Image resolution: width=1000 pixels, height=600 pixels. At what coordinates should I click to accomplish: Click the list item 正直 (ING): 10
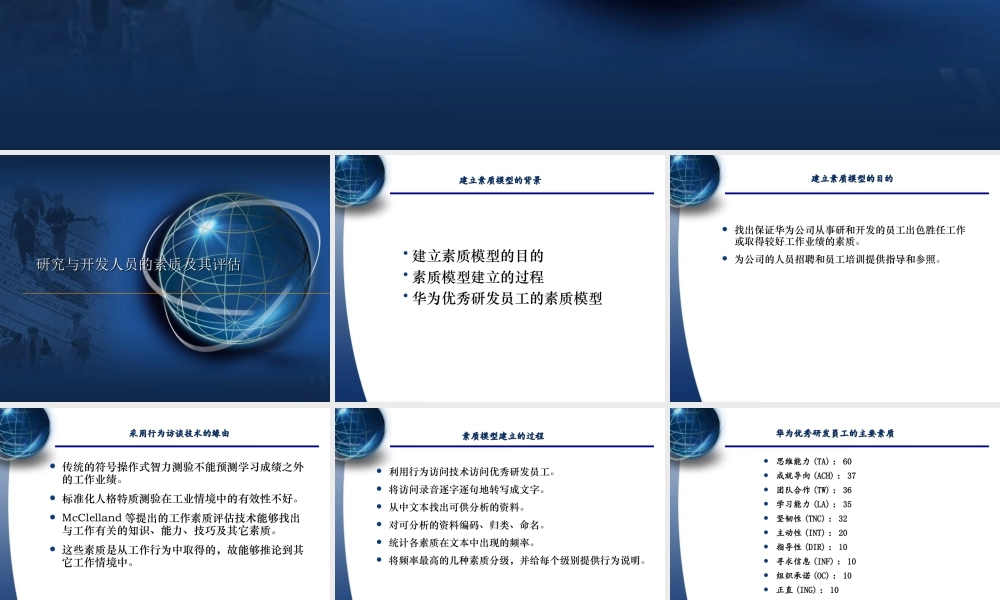pyautogui.click(x=807, y=590)
